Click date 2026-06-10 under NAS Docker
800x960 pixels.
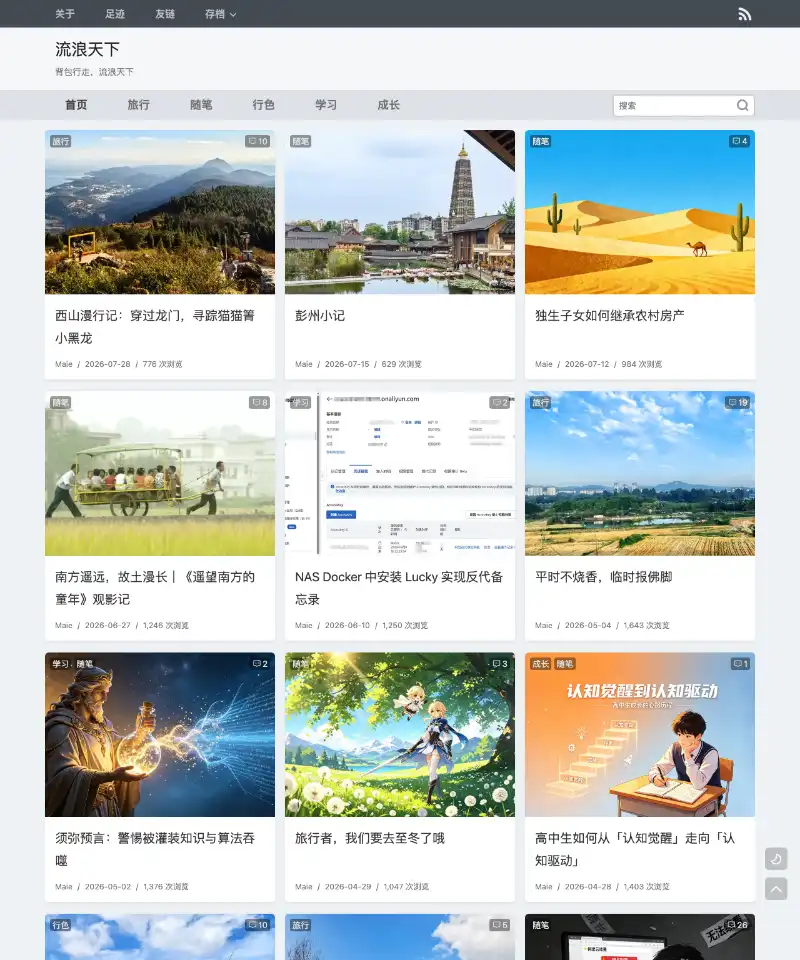347,626
